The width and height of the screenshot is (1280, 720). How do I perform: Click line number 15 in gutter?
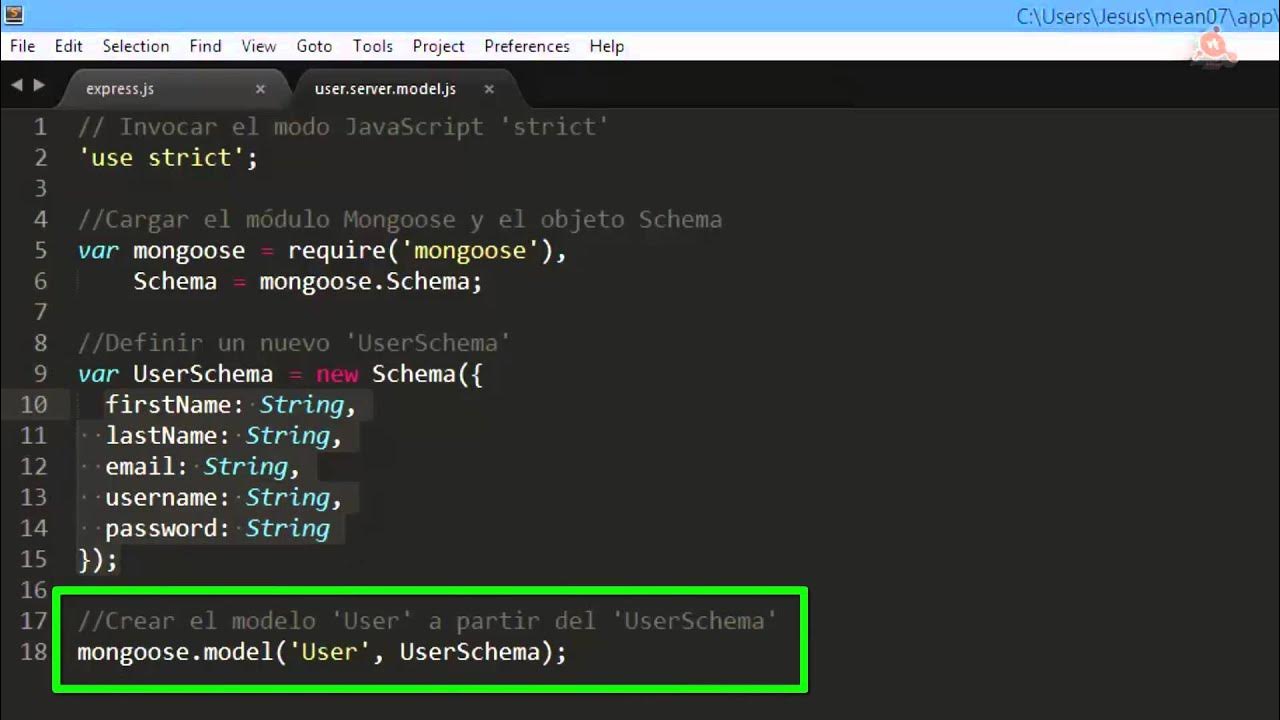[33, 560]
